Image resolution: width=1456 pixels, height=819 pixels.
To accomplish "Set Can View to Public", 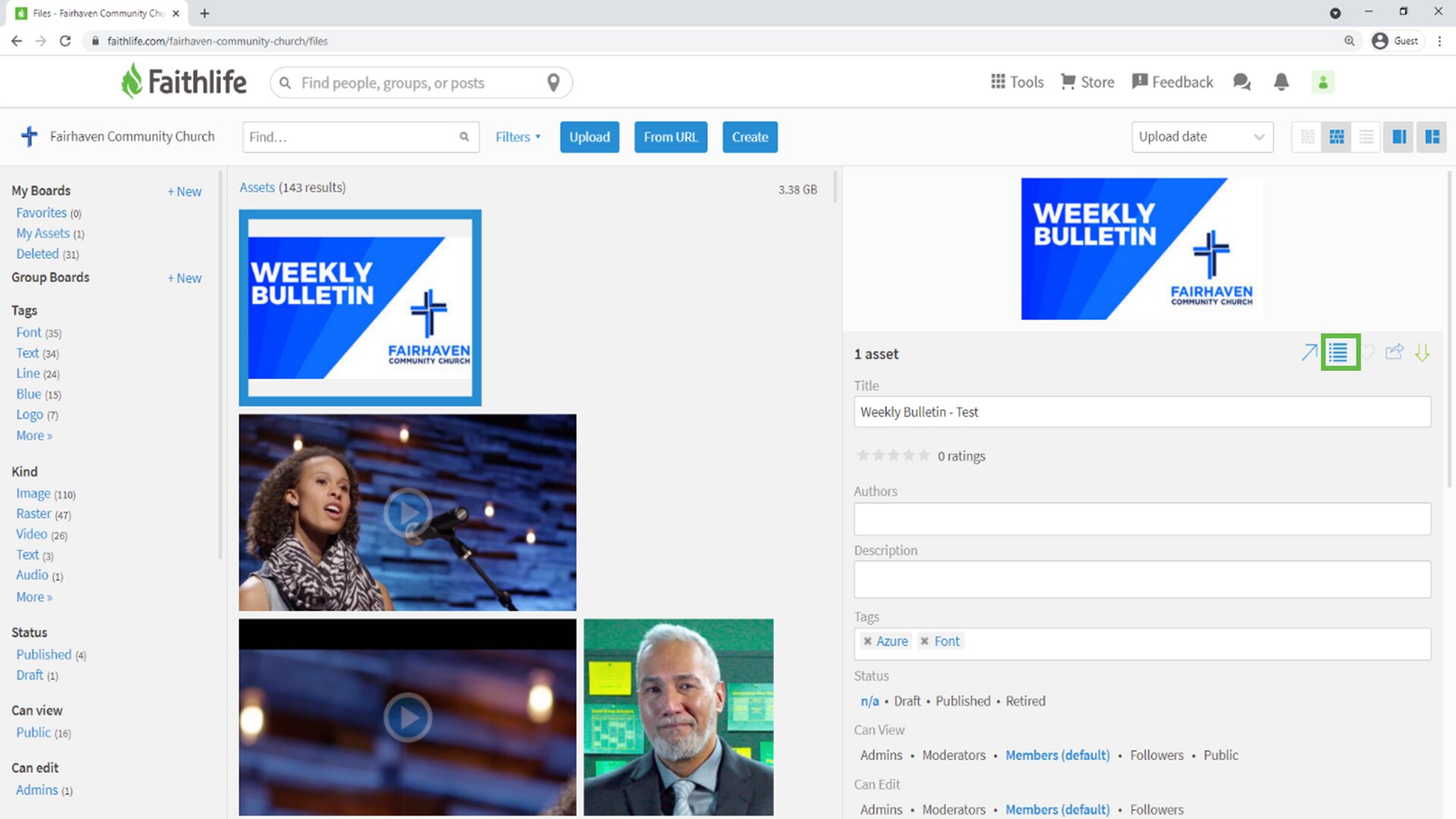I will pos(1221,755).
